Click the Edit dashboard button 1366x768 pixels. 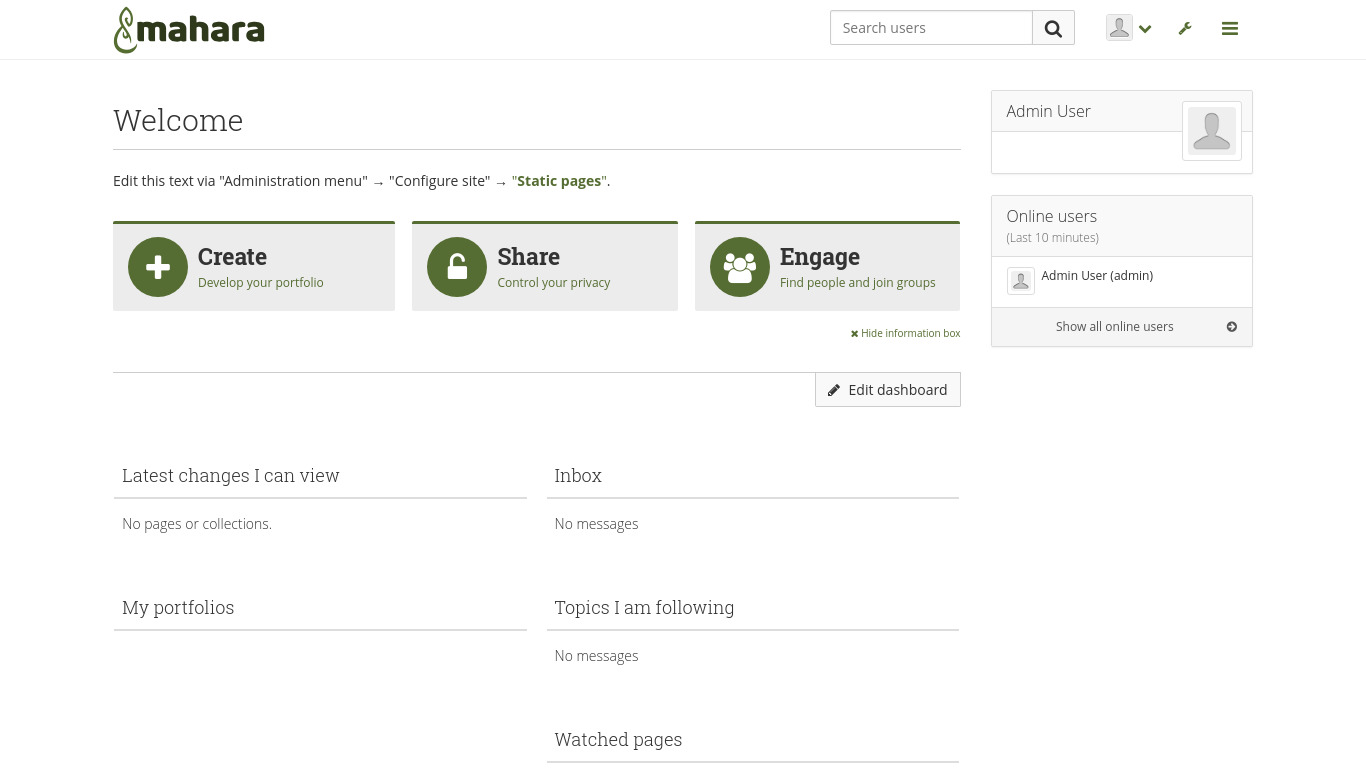pyautogui.click(x=888, y=390)
